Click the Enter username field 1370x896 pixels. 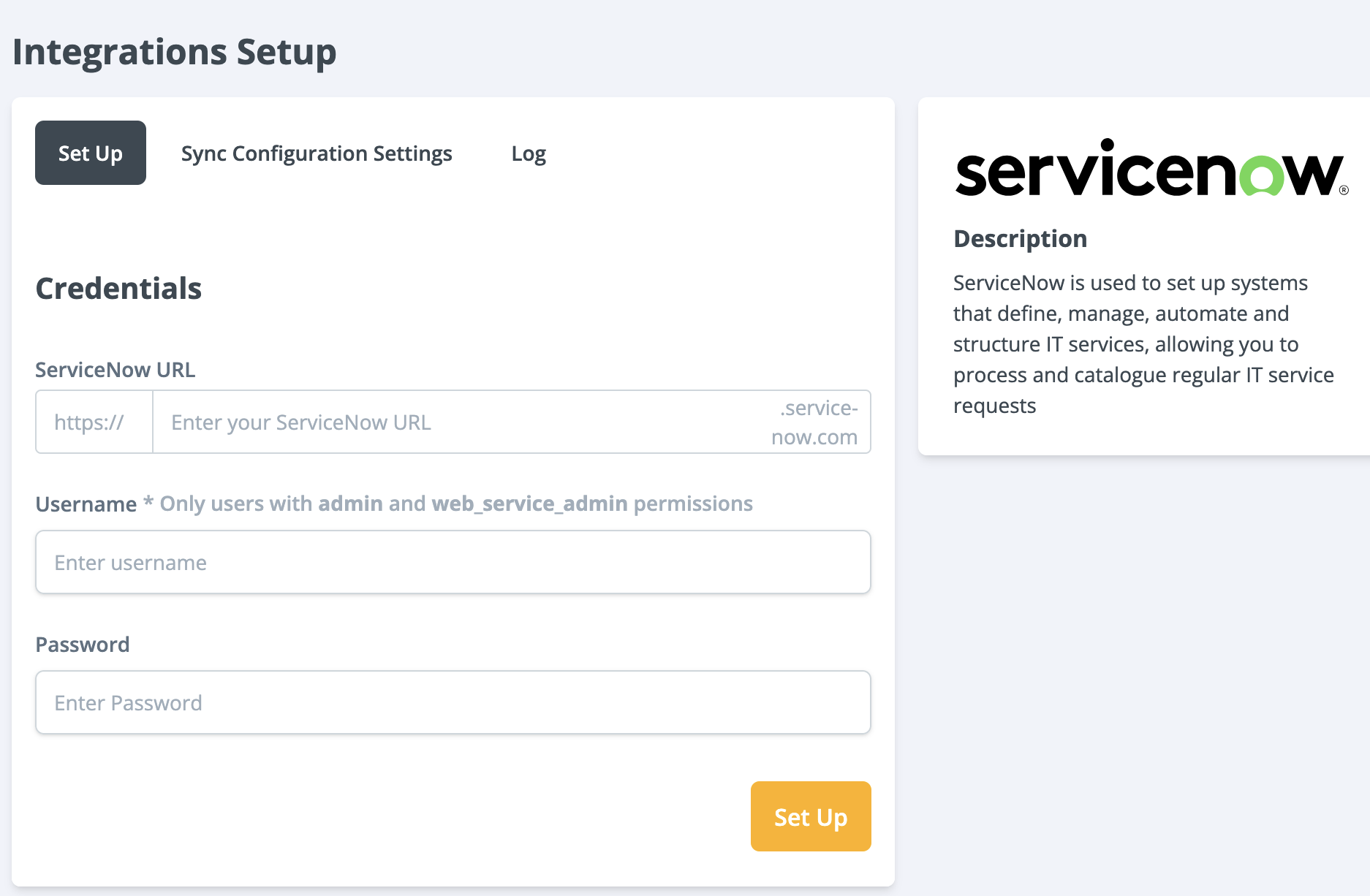coord(453,562)
